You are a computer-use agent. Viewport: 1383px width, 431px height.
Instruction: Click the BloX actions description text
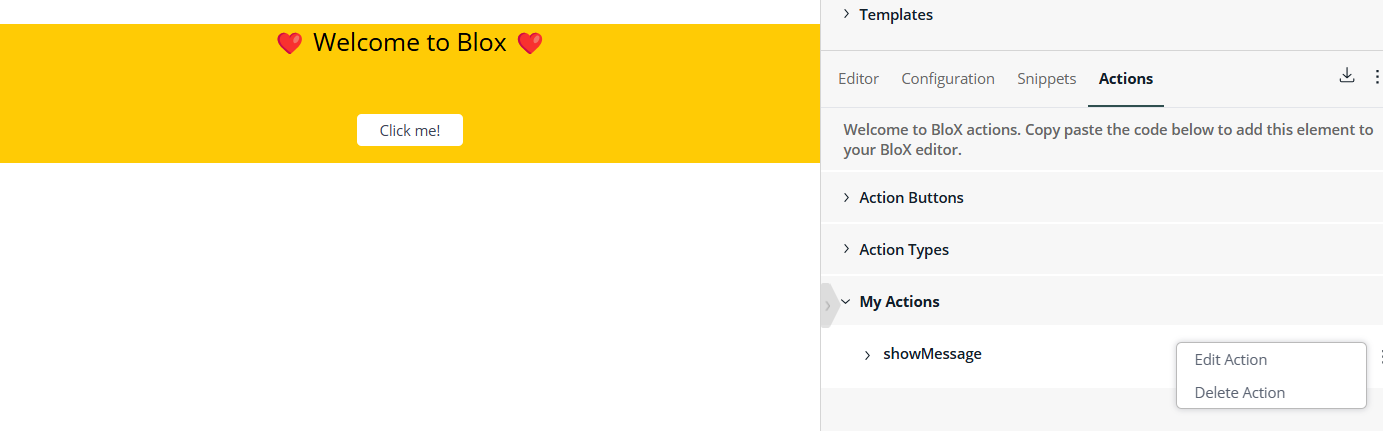coord(1108,140)
